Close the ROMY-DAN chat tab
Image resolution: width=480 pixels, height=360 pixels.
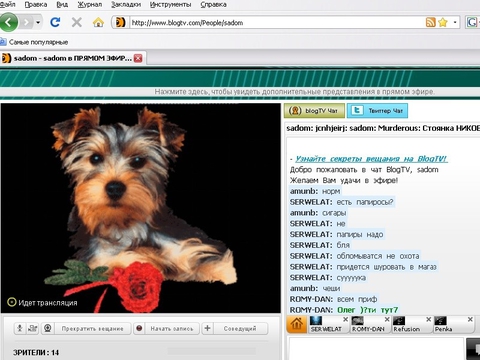coord(387,319)
